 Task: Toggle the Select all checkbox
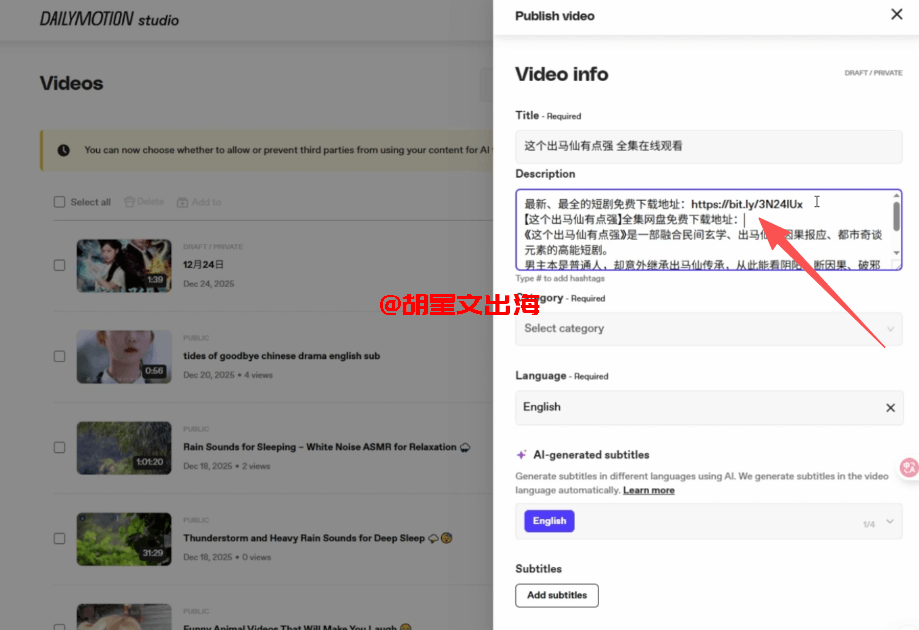(59, 202)
